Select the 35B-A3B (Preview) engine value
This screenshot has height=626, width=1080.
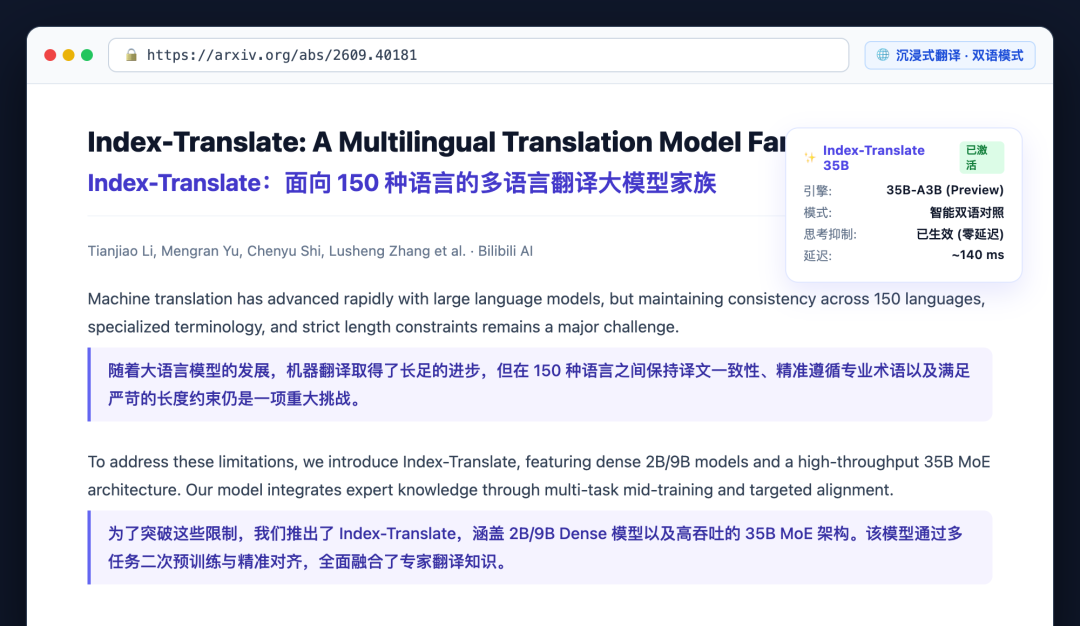tap(944, 190)
